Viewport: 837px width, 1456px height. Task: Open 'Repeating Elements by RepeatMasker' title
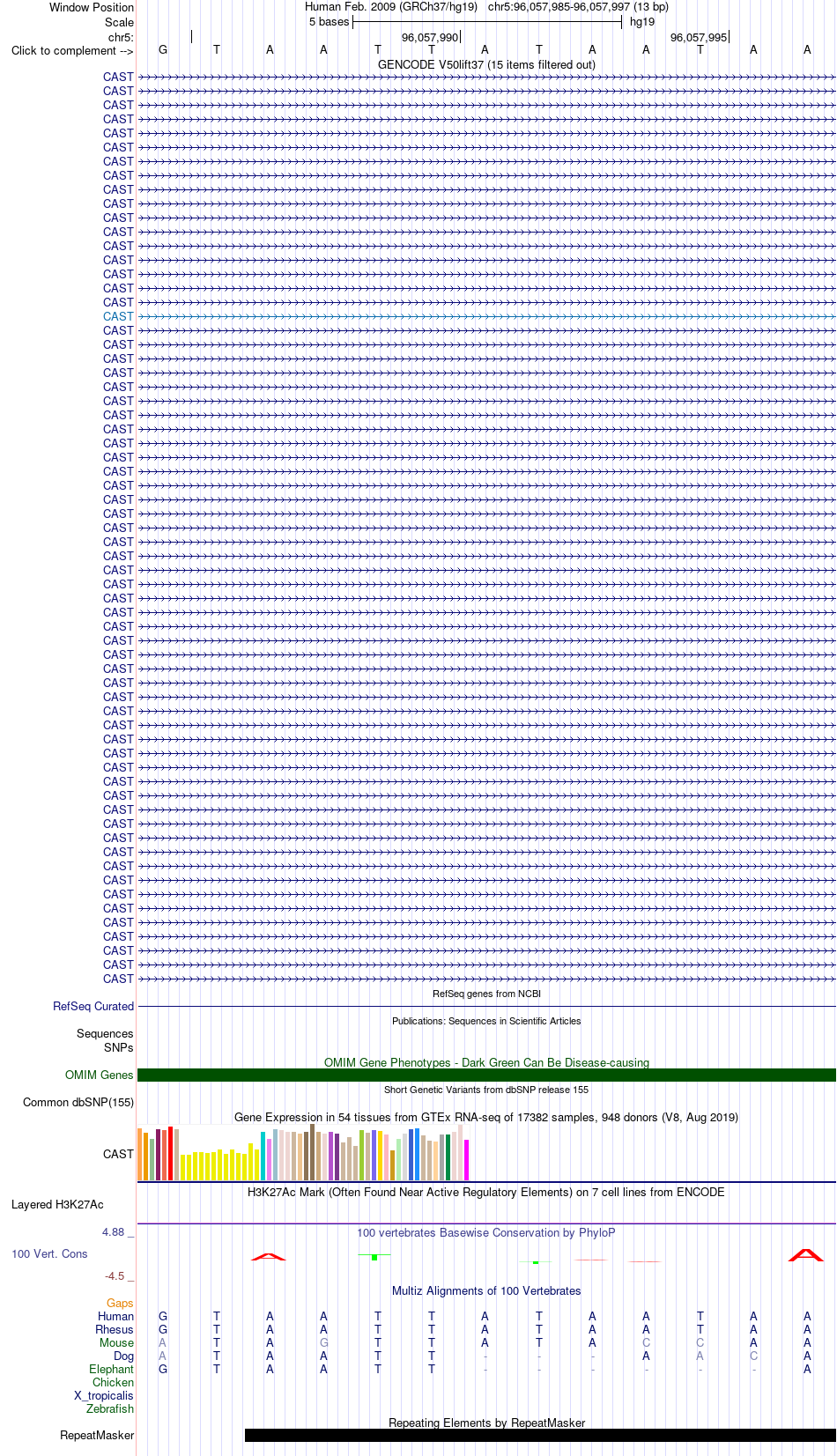tap(486, 1423)
